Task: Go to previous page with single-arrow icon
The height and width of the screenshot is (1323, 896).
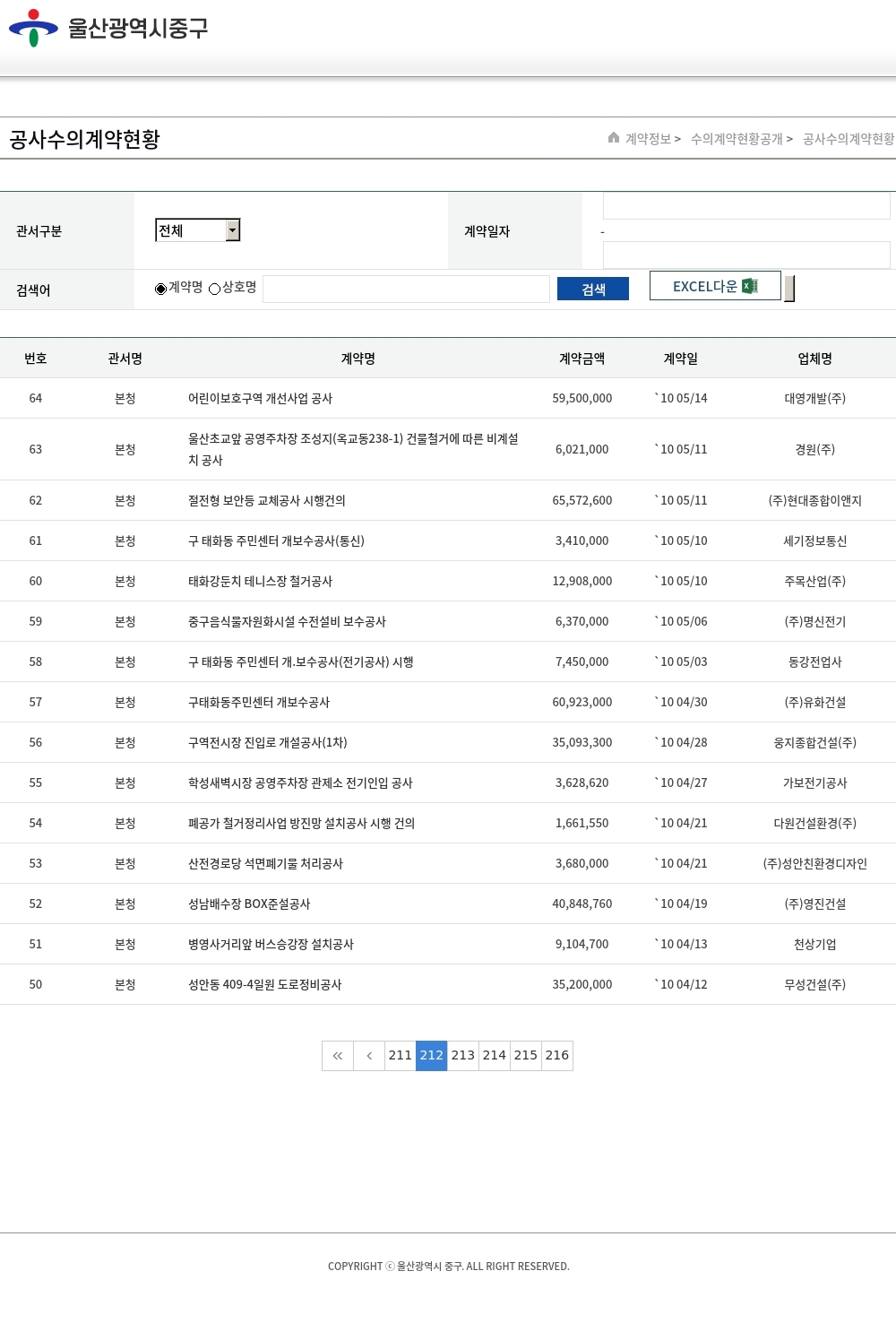Action: point(369,1056)
